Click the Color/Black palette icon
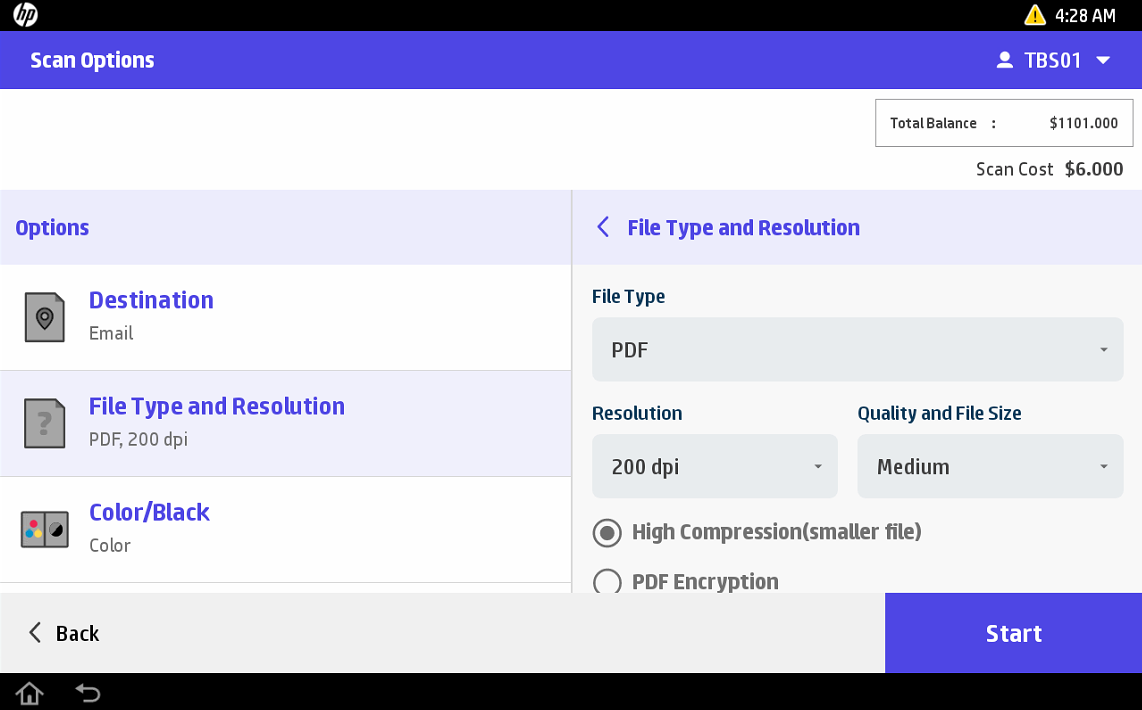This screenshot has height=710, width=1142. pyautogui.click(x=44, y=529)
